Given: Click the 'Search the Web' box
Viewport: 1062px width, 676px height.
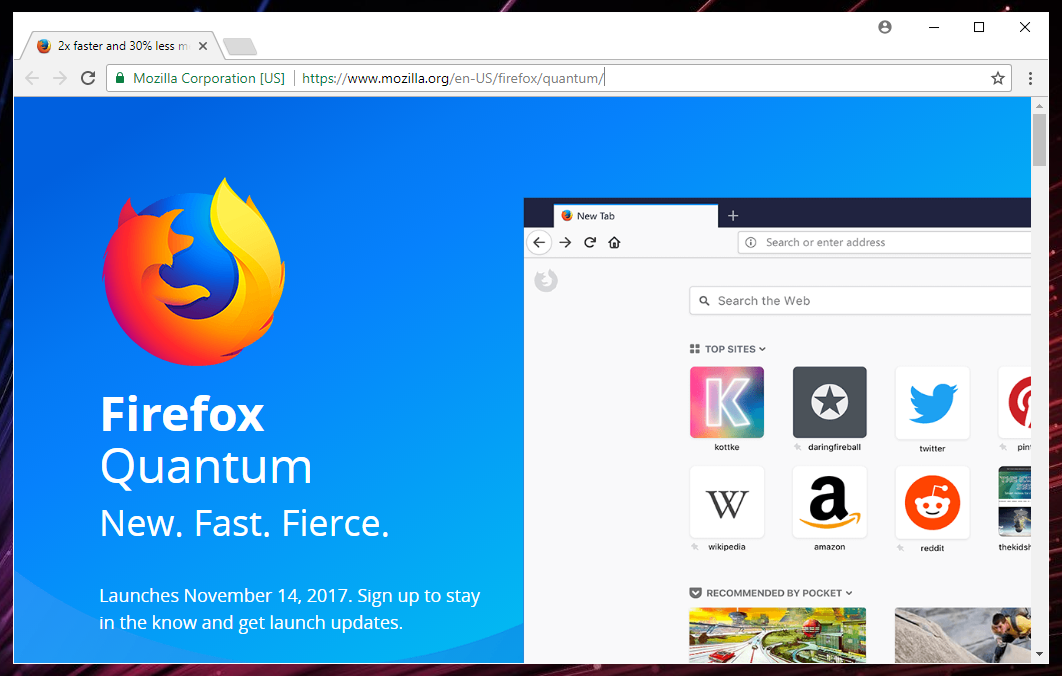Looking at the screenshot, I should (860, 301).
